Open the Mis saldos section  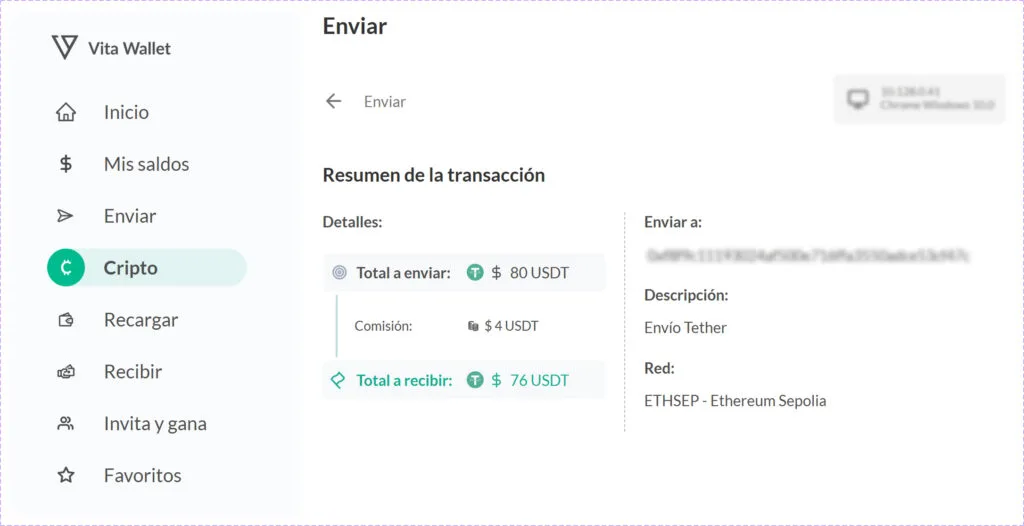[x=146, y=164]
